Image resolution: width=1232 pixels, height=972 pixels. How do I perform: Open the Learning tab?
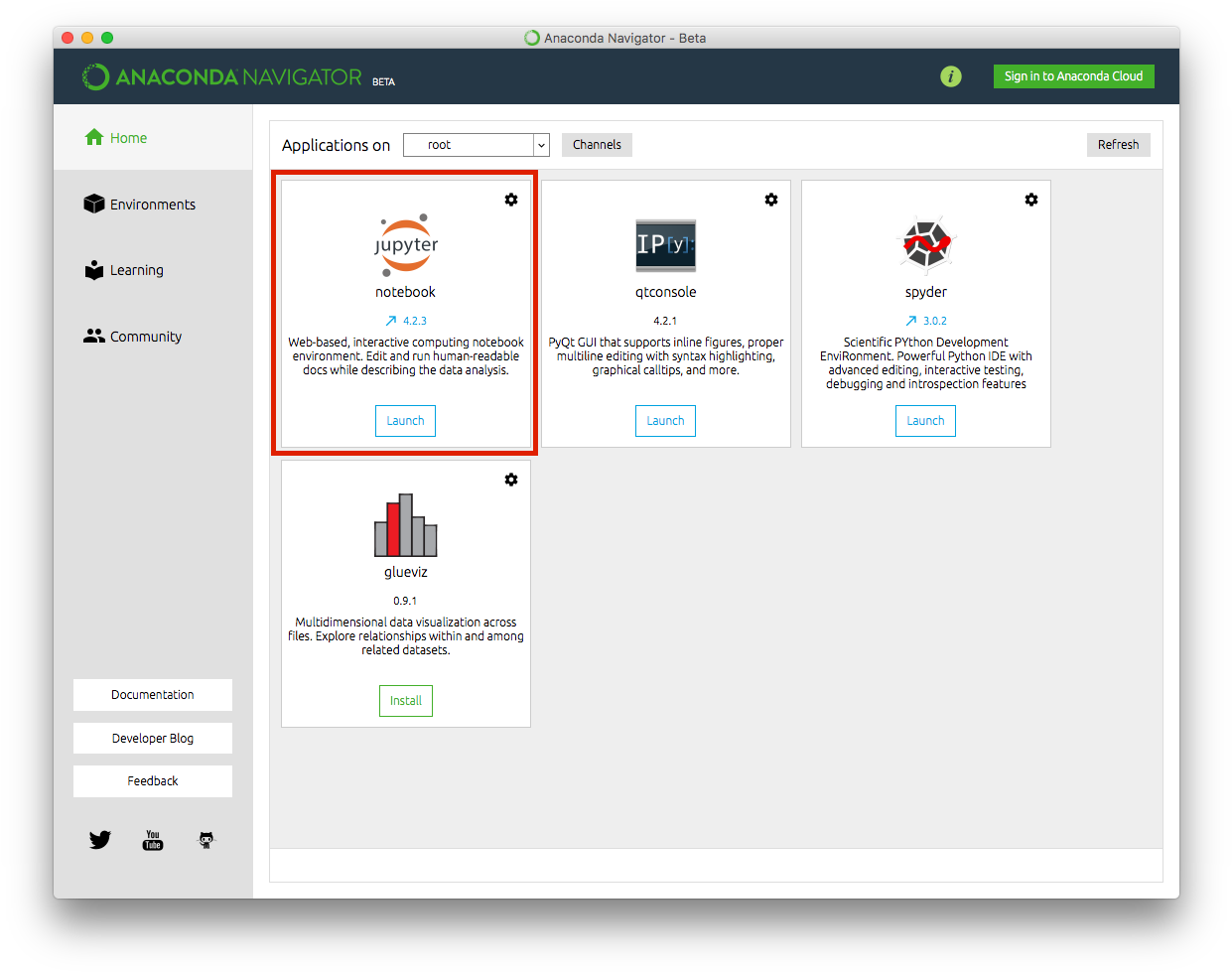[x=153, y=270]
